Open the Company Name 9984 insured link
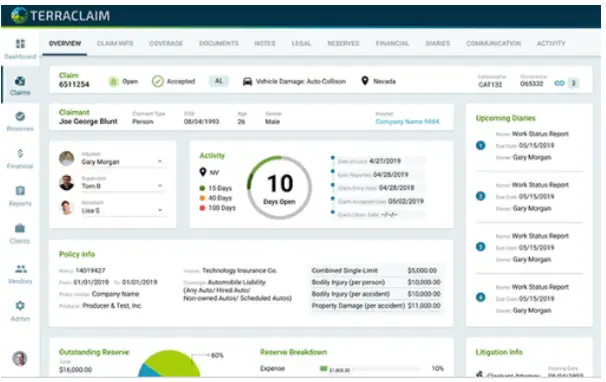The height and width of the screenshot is (382, 606). point(407,122)
